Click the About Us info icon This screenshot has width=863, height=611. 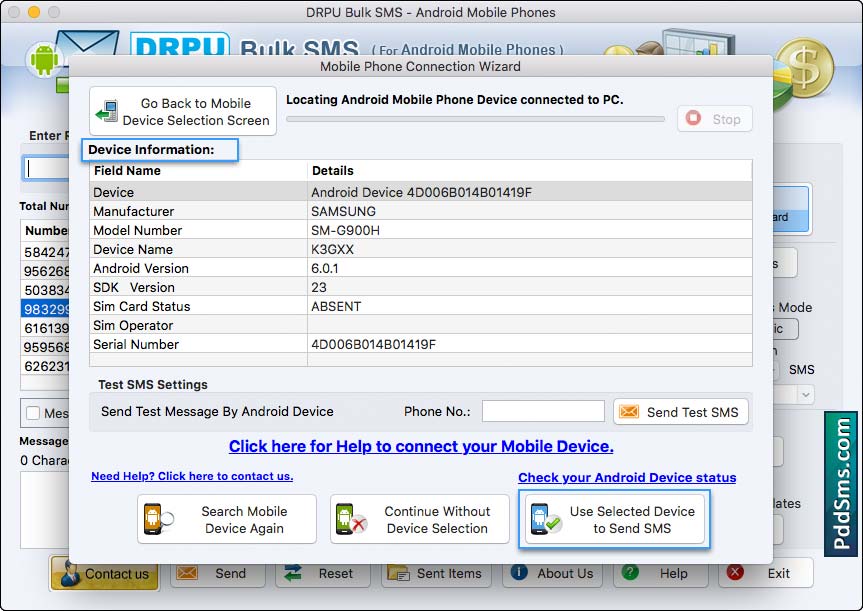[519, 572]
